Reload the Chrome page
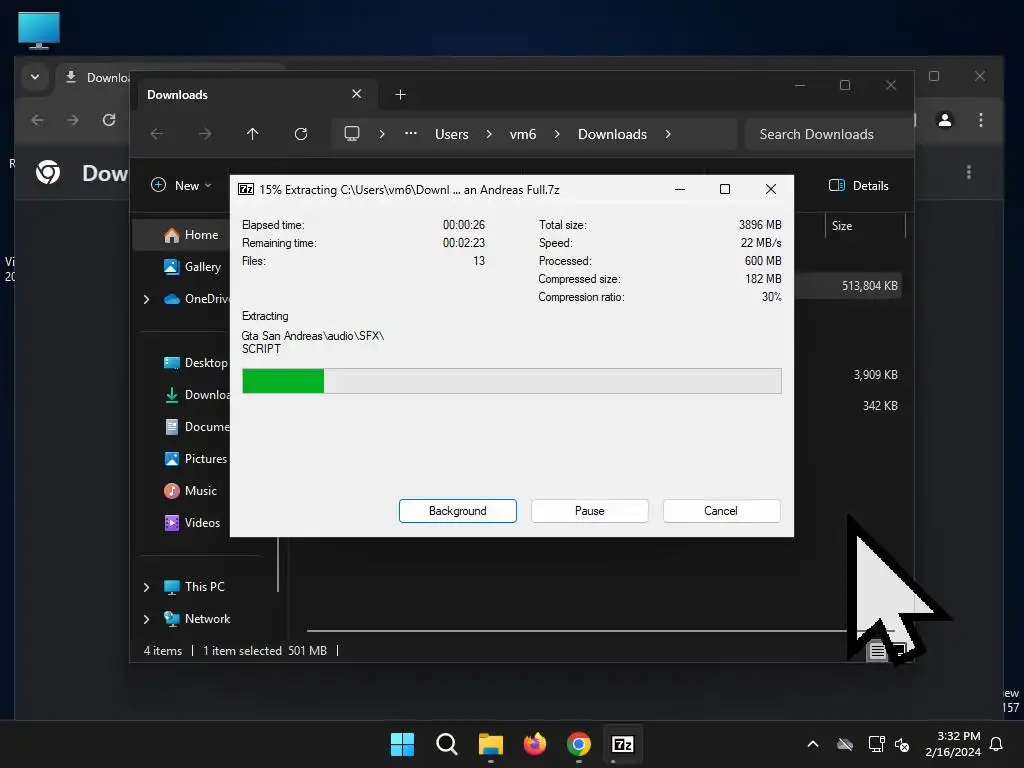The image size is (1024, 768). 109,120
